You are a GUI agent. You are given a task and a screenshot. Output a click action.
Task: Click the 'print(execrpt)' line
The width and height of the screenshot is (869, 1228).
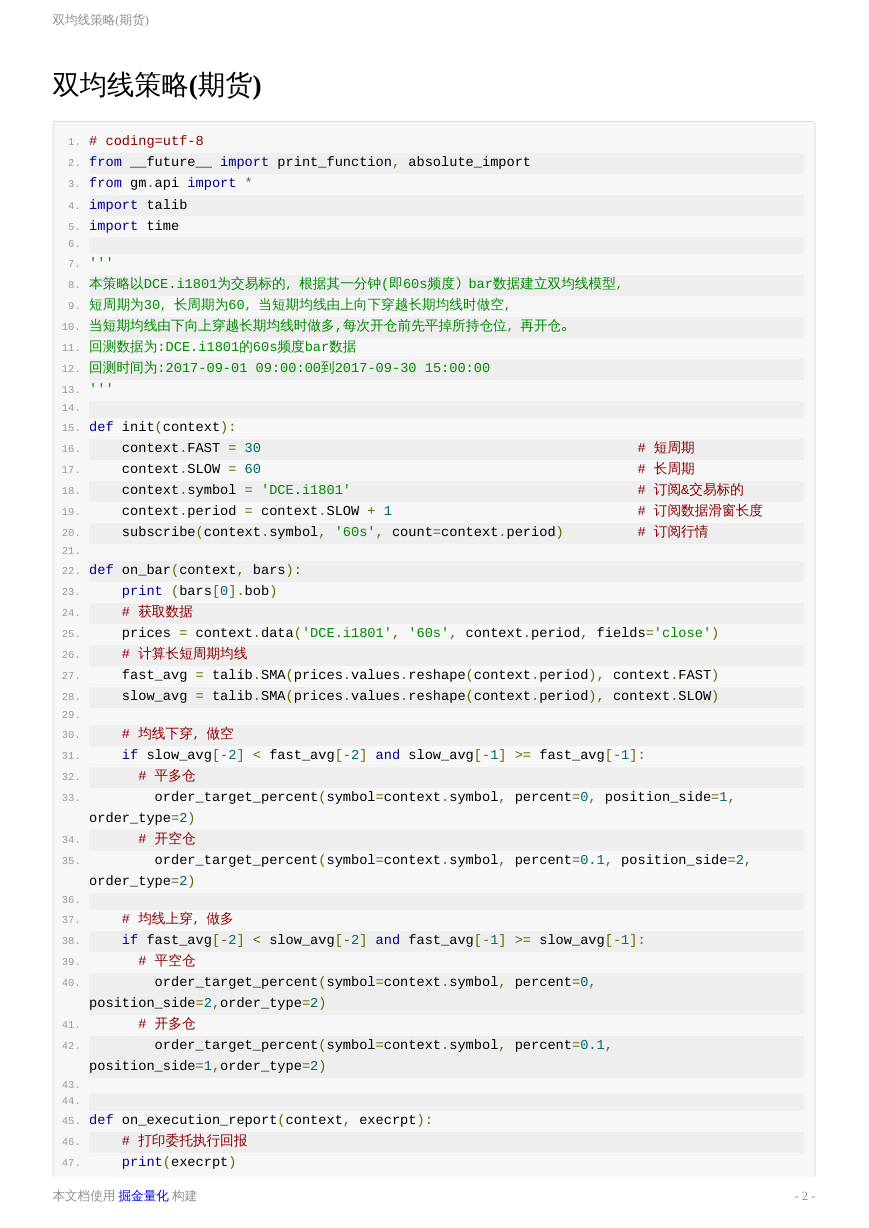pyautogui.click(x=179, y=1162)
